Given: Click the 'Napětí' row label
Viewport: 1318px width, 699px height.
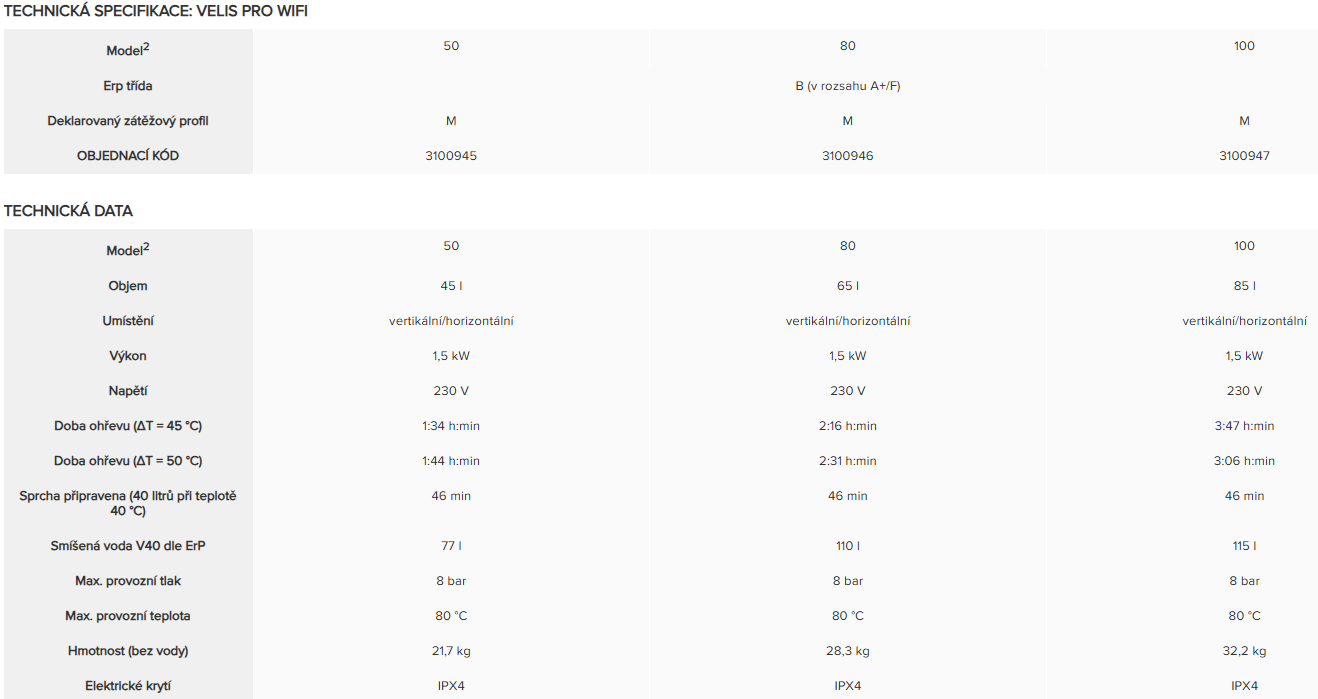Looking at the screenshot, I should (128, 391).
